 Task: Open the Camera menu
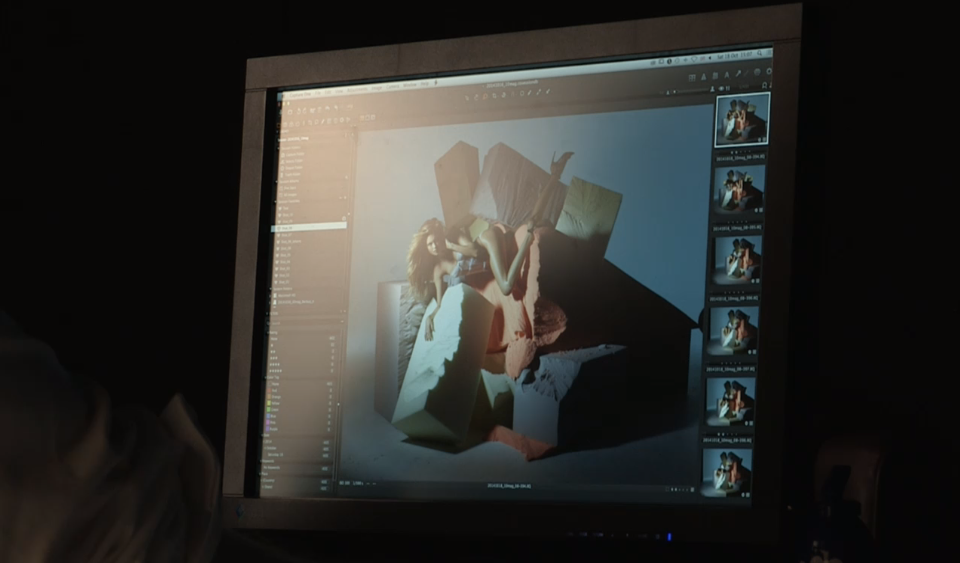pyautogui.click(x=392, y=86)
